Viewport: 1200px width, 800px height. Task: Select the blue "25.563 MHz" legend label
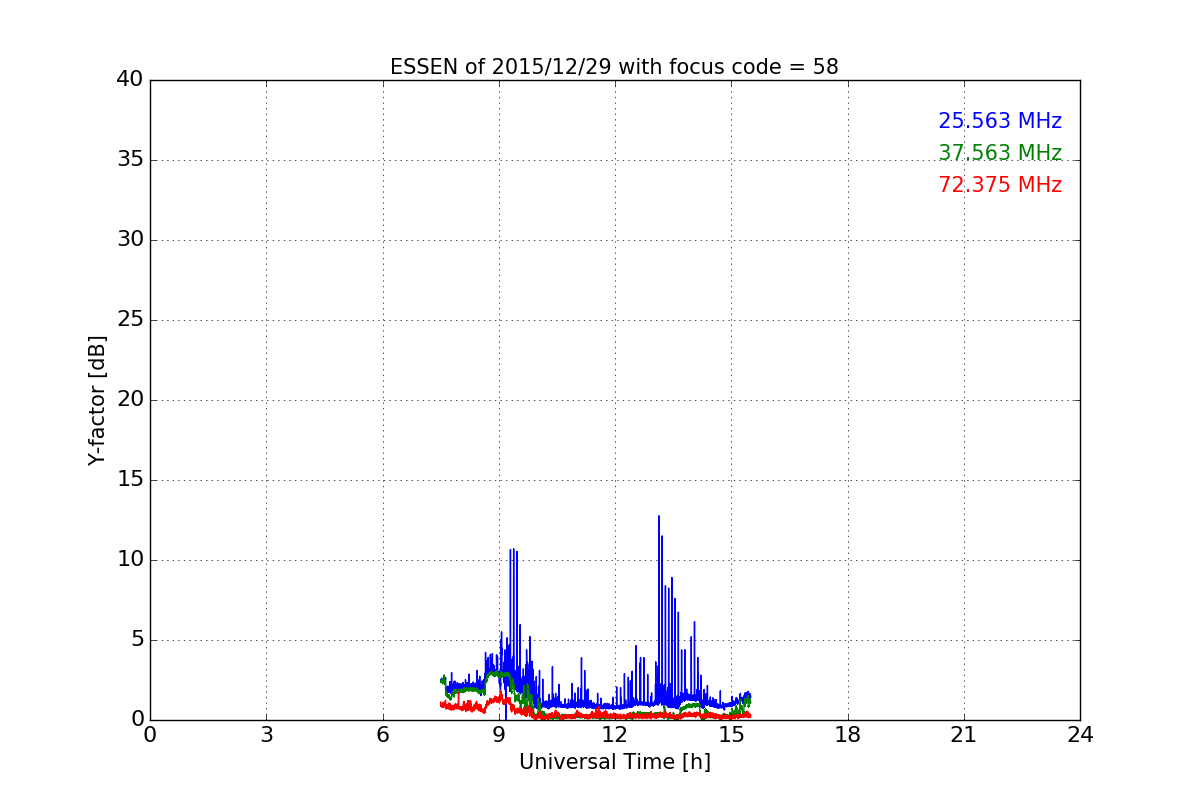(x=1000, y=121)
